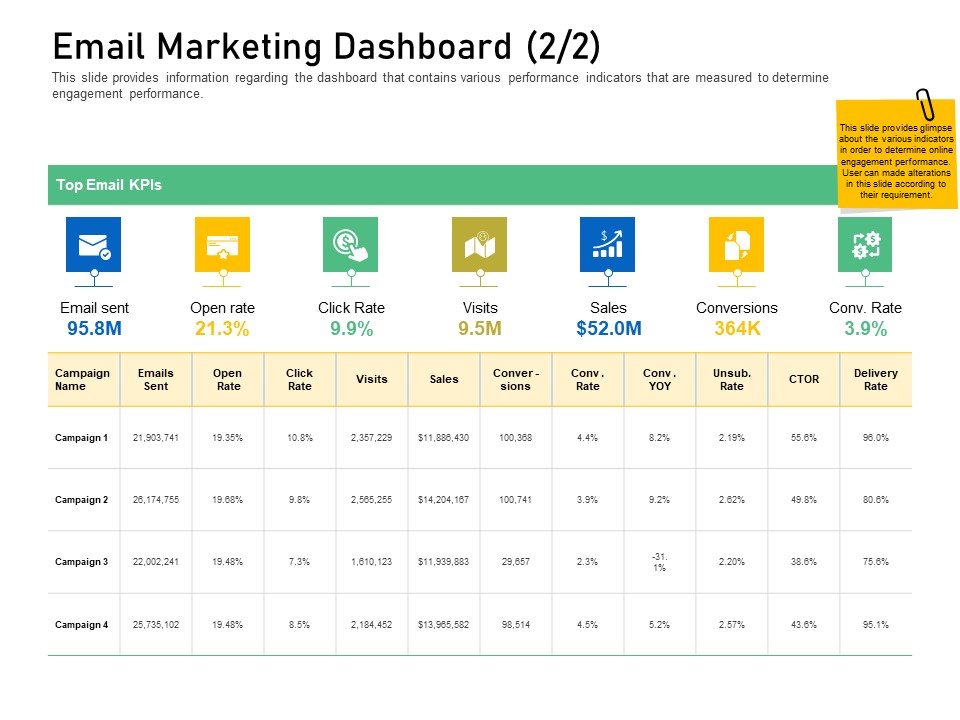Click the Sales column header

(444, 379)
